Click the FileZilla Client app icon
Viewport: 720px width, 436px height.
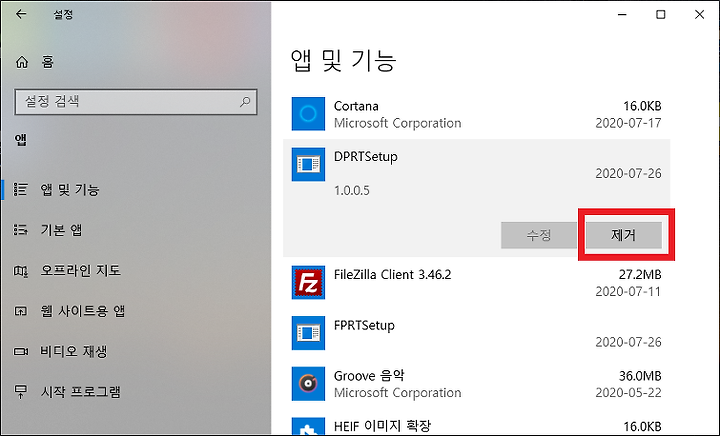click(x=308, y=282)
